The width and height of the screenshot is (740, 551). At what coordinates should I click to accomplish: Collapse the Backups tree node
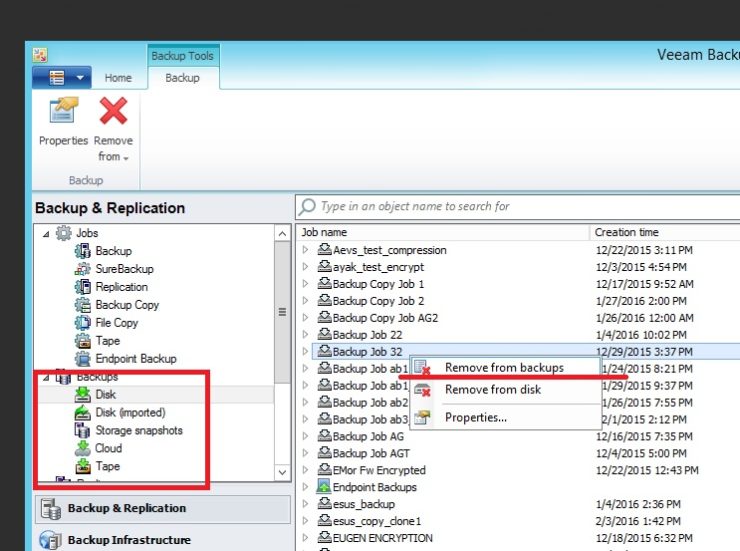pos(46,377)
